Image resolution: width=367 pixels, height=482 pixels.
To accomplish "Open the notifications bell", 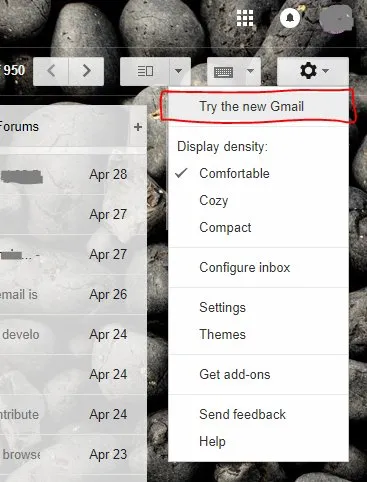I will (x=290, y=18).
